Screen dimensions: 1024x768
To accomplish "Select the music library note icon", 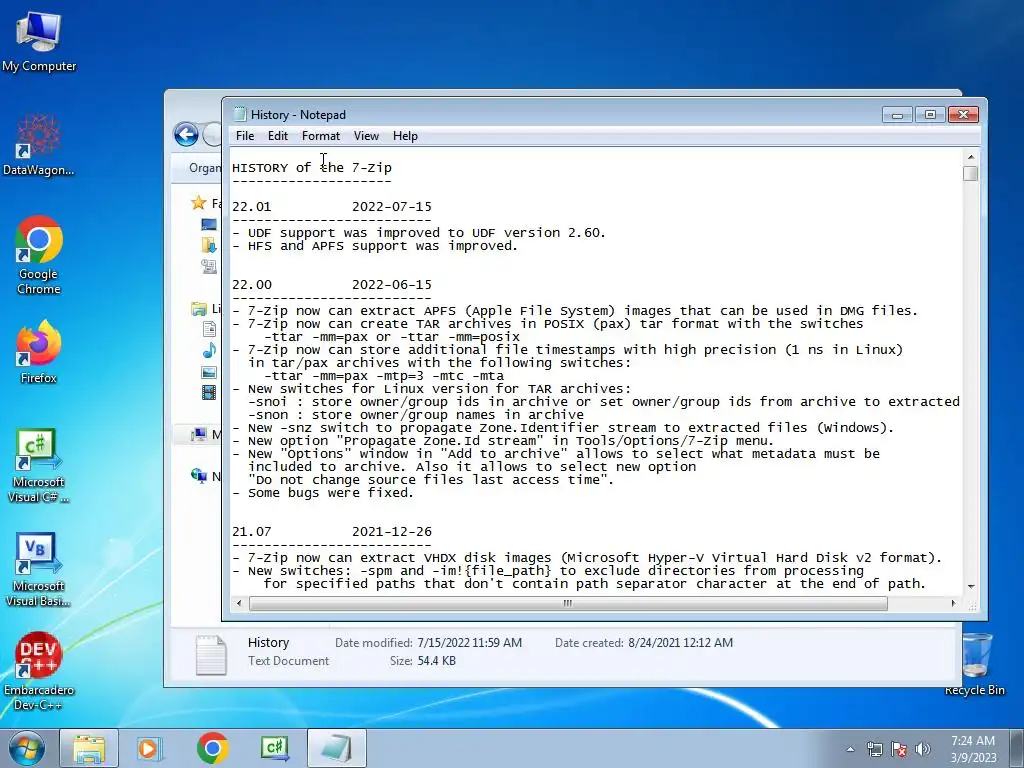I will (209, 351).
